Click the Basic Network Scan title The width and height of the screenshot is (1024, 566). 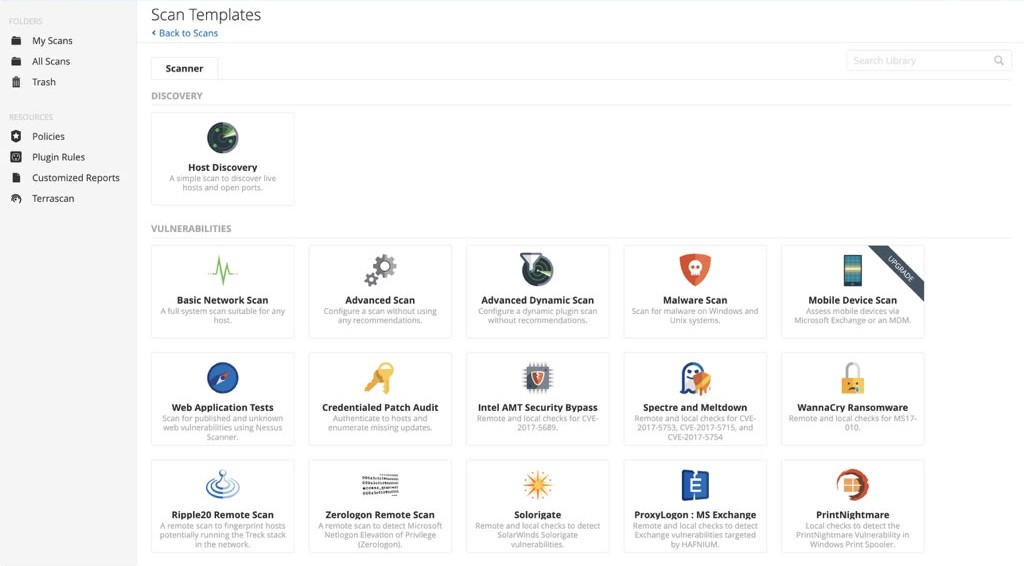pyautogui.click(x=223, y=300)
